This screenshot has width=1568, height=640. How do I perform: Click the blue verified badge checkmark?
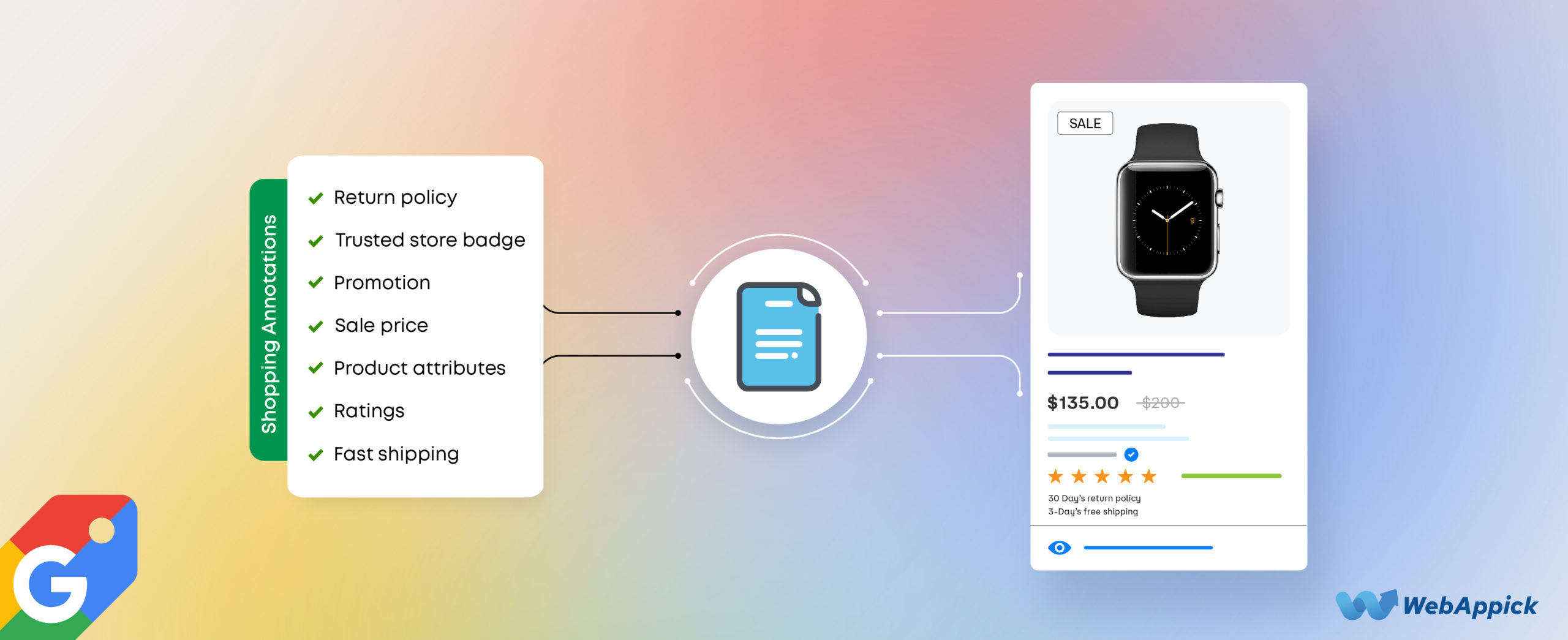1131,454
